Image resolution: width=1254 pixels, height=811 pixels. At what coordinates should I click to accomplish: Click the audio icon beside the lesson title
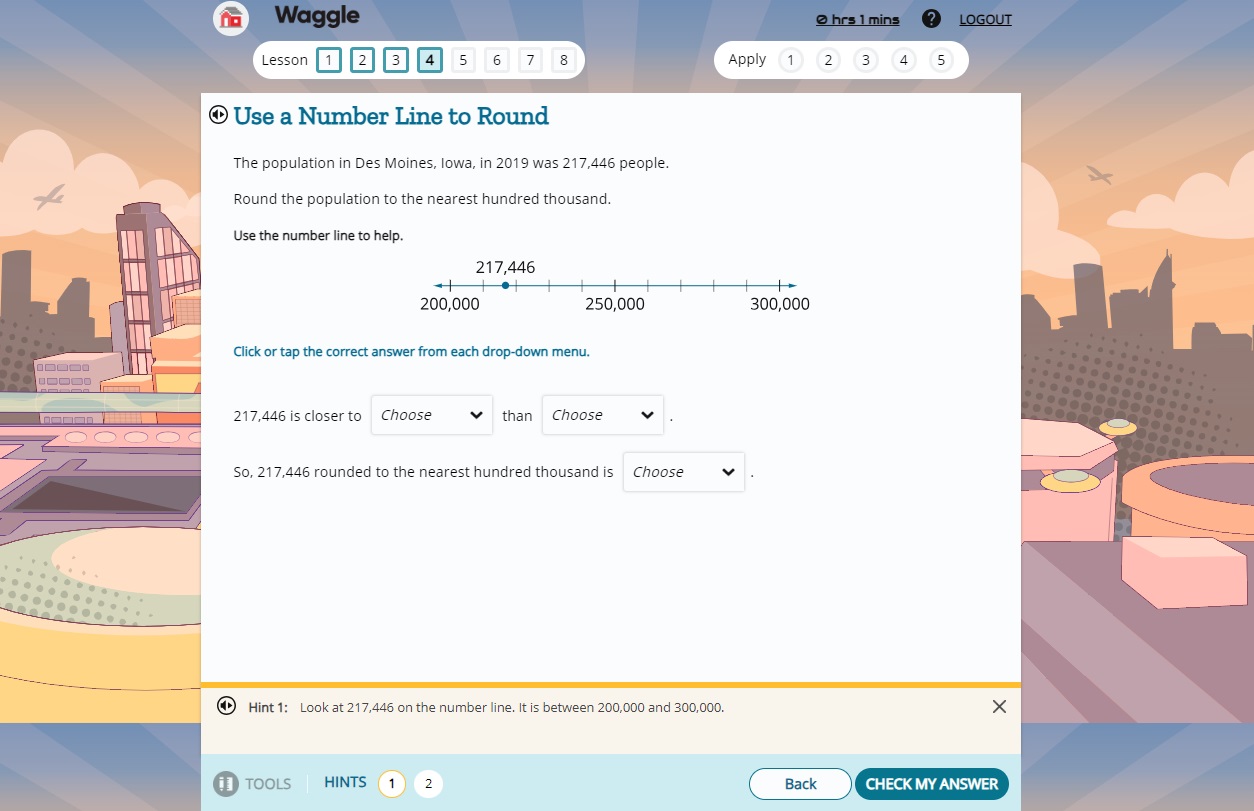pos(218,114)
